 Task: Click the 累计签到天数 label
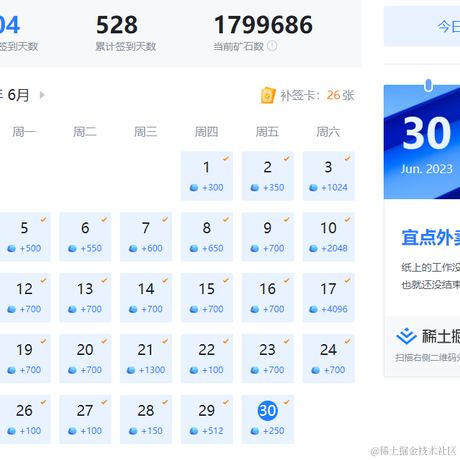point(126,46)
